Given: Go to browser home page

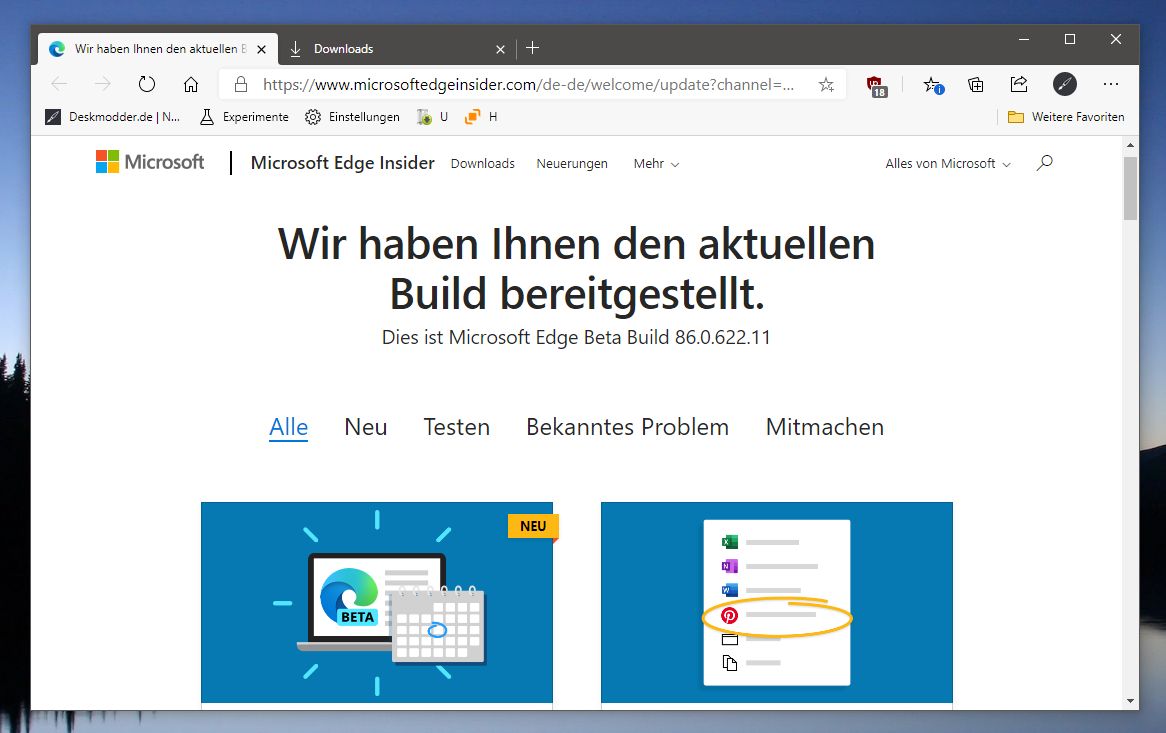Looking at the screenshot, I should click(x=191, y=84).
